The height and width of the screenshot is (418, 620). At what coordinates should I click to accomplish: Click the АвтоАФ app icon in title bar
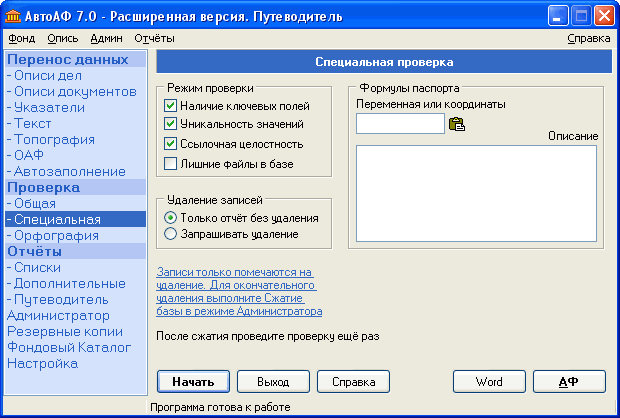tap(13, 16)
